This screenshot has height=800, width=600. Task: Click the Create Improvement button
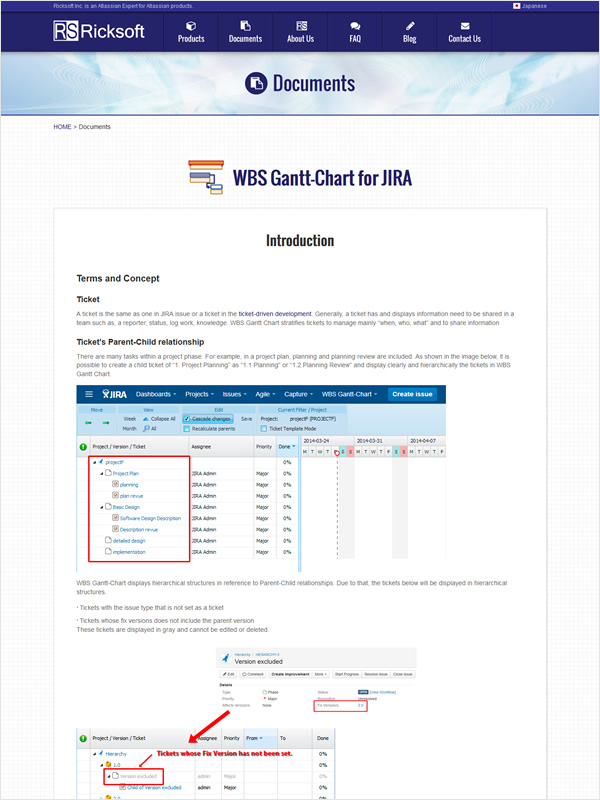(x=290, y=674)
